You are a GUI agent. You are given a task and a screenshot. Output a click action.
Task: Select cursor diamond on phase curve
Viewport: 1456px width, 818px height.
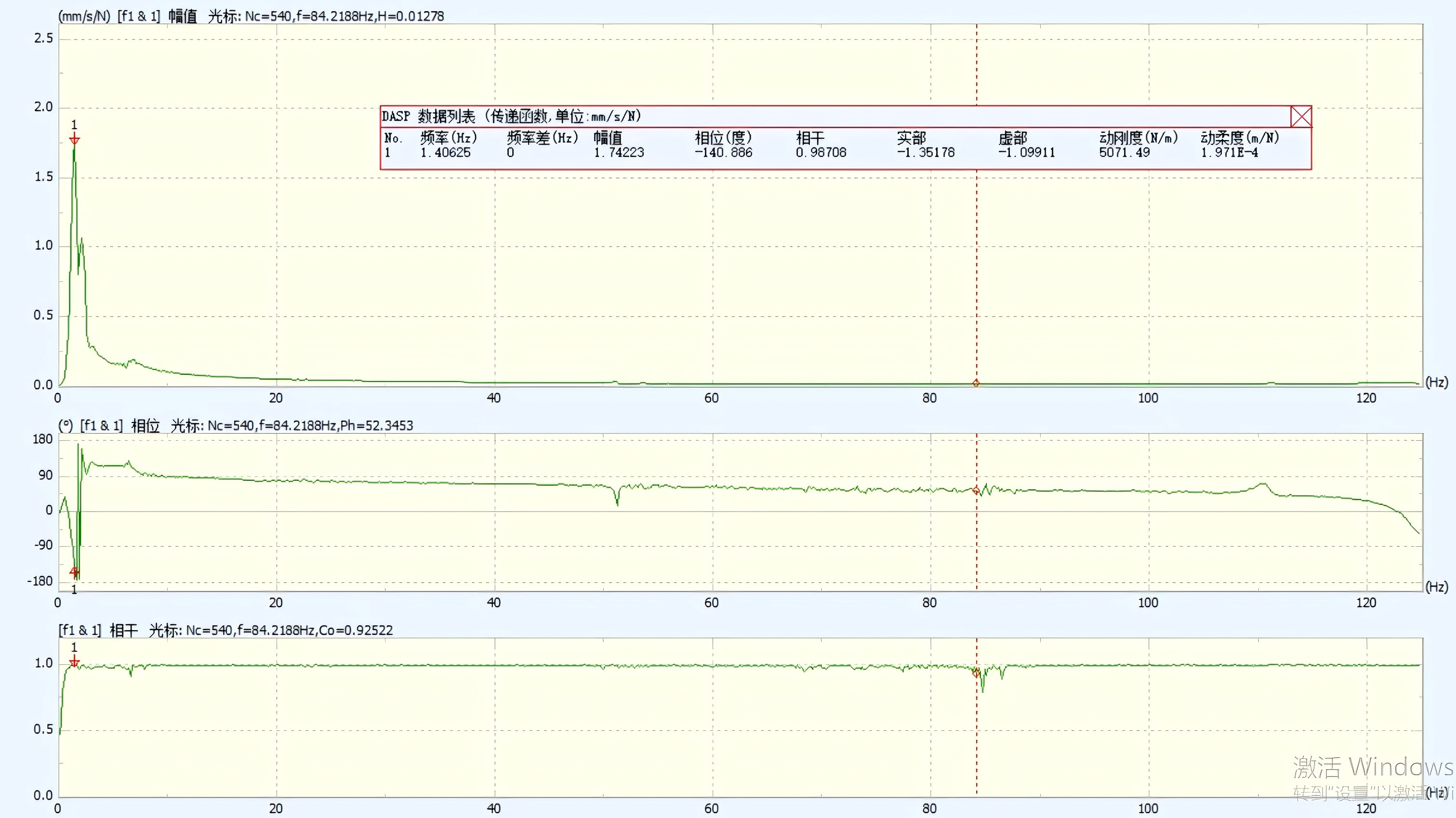tap(976, 490)
